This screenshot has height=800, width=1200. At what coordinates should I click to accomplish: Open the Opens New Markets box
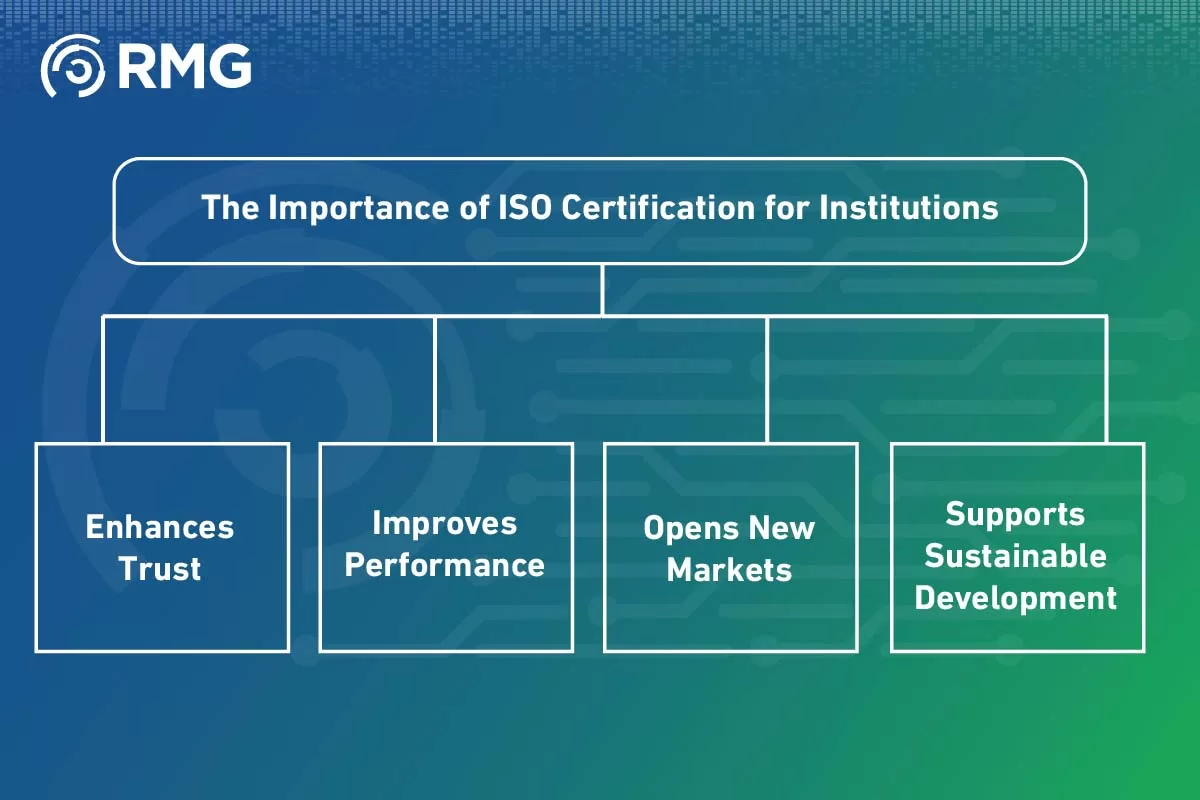point(730,547)
